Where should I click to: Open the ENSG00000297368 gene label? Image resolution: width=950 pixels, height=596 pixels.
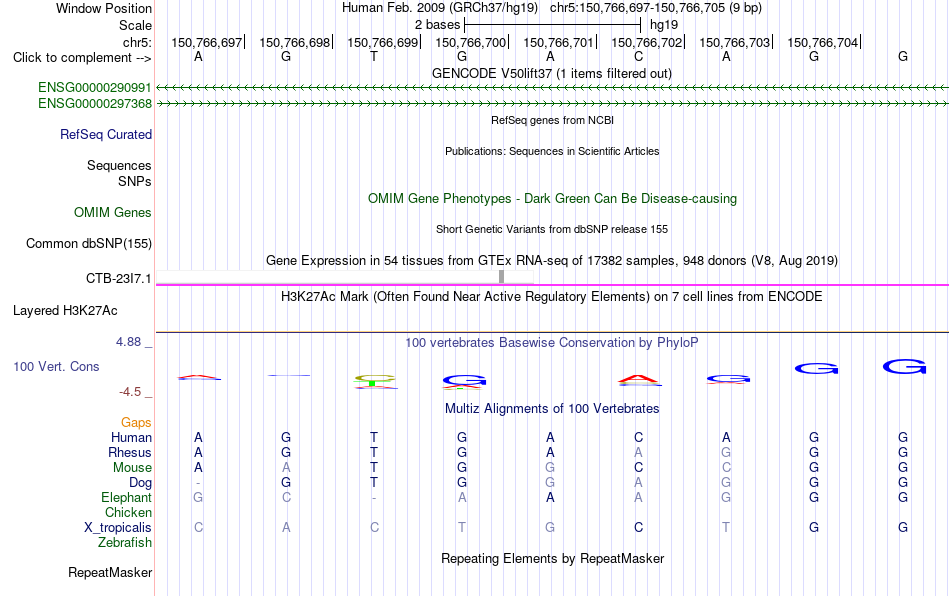click(x=95, y=104)
